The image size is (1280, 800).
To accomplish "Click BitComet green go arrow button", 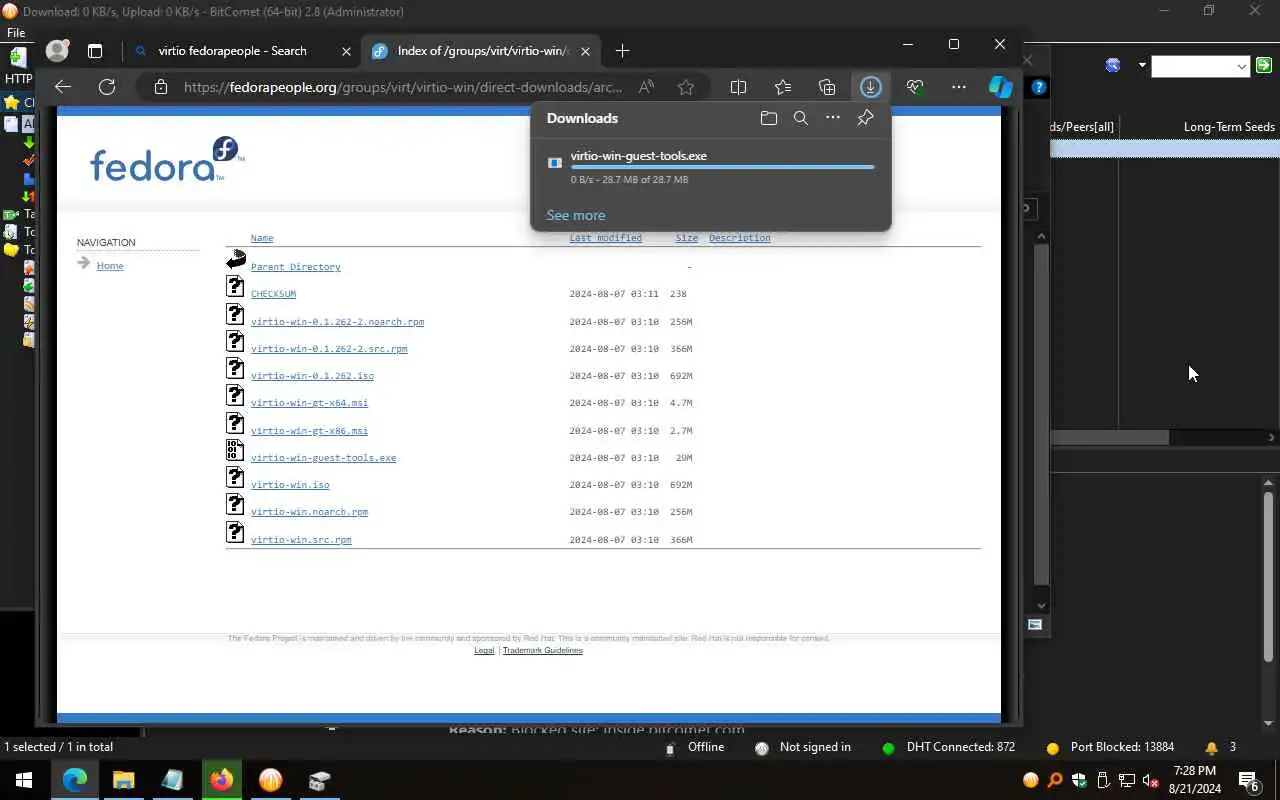I will (1264, 66).
